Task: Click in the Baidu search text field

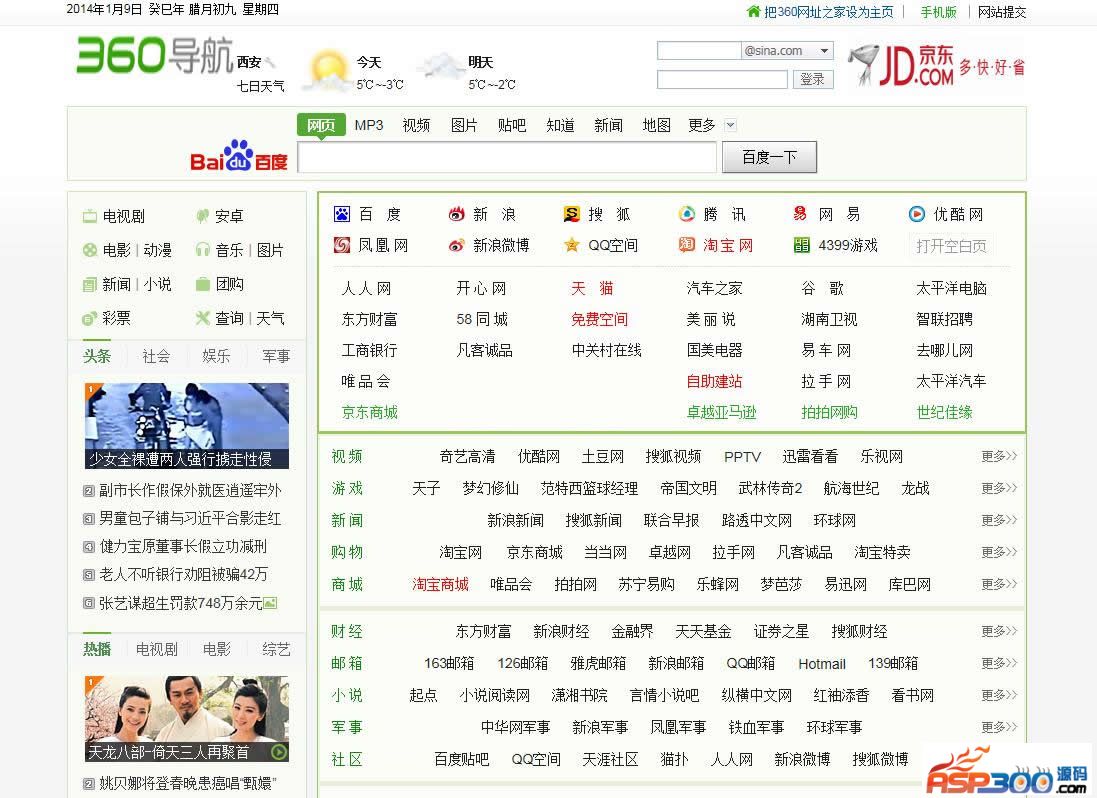Action: [507, 157]
